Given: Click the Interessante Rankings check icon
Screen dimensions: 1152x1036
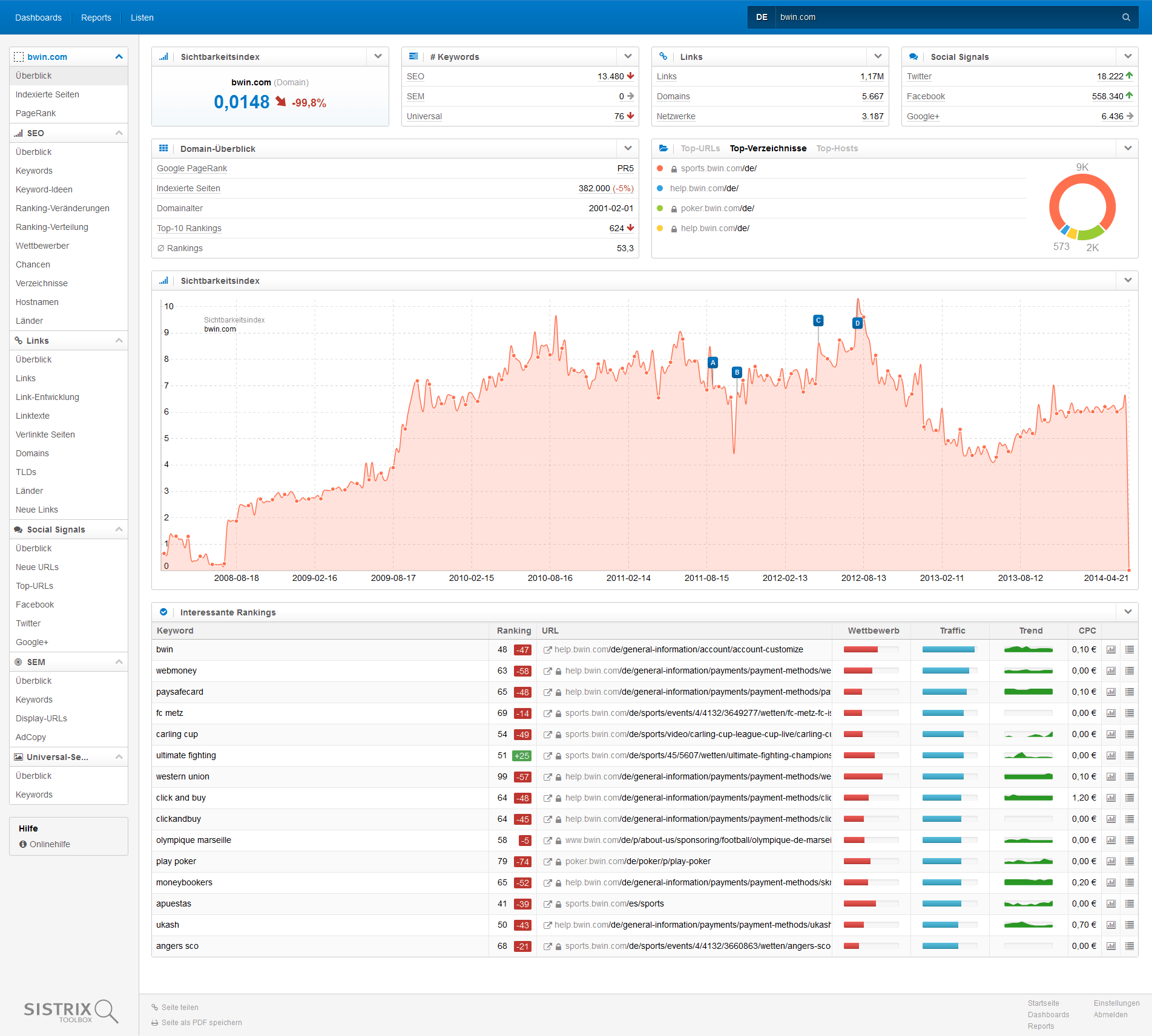Looking at the screenshot, I should coord(163,612).
